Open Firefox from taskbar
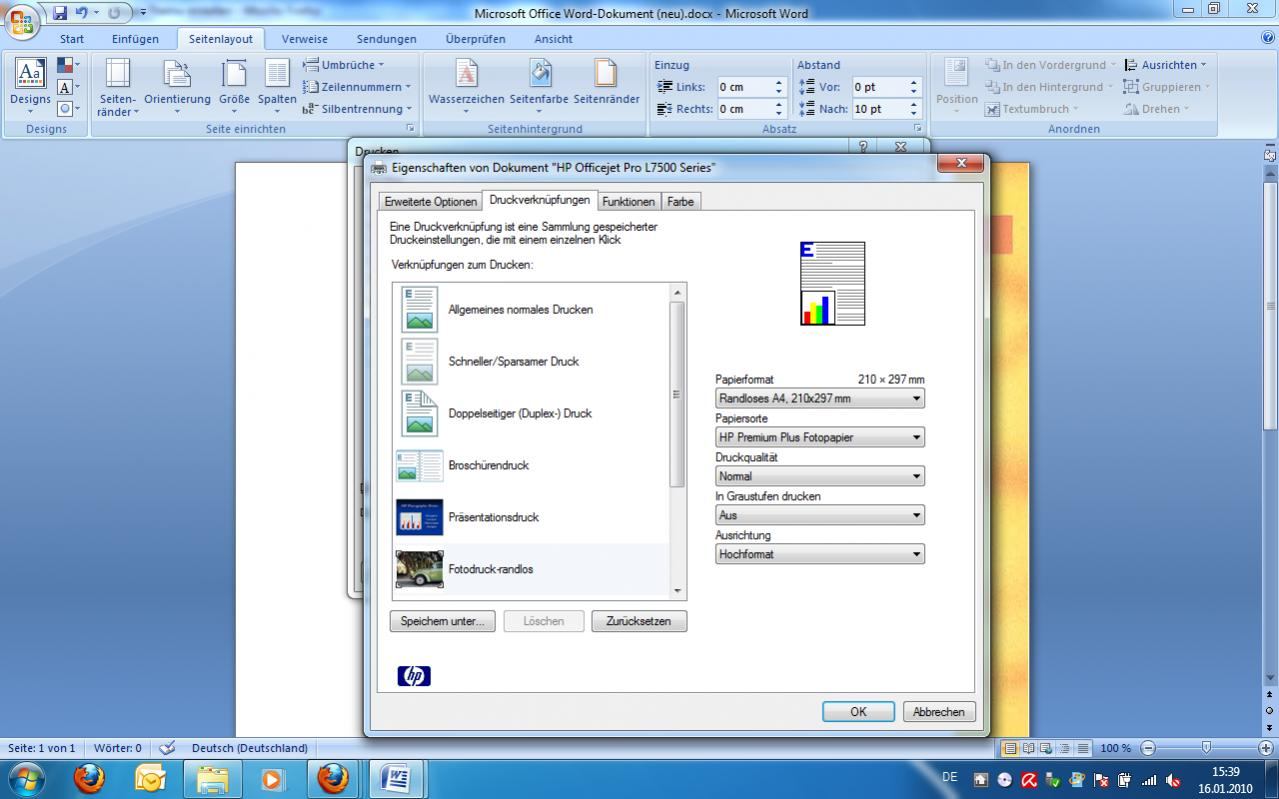 tap(89, 778)
